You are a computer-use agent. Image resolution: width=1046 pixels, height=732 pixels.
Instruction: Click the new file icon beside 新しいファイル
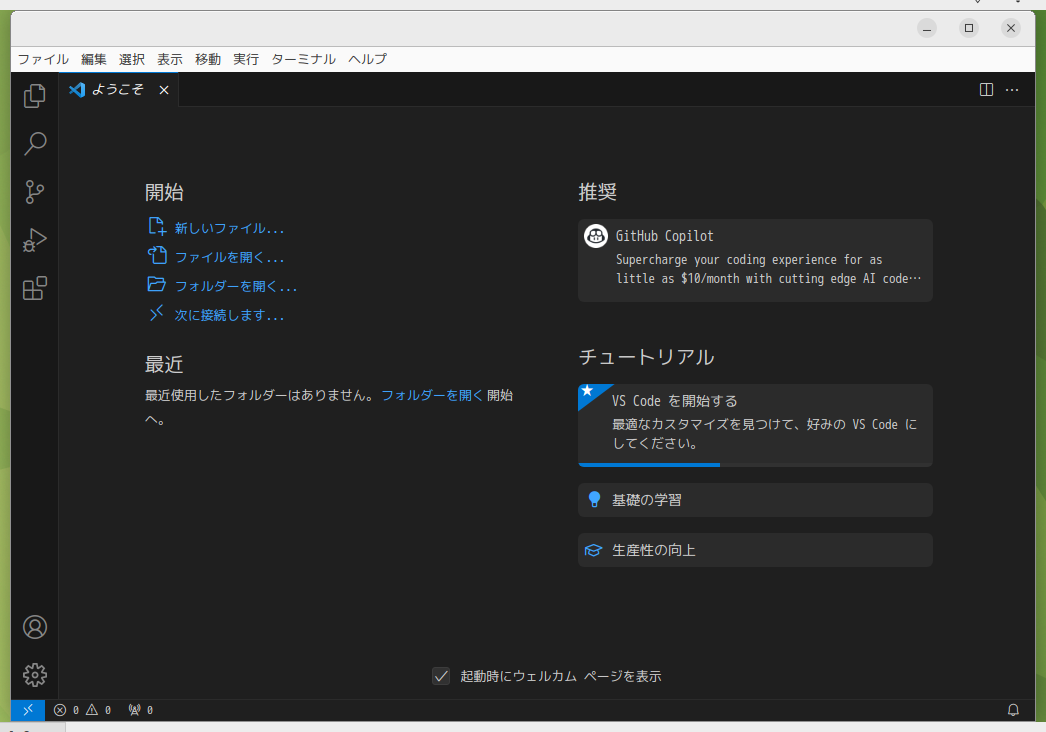[x=157, y=227]
